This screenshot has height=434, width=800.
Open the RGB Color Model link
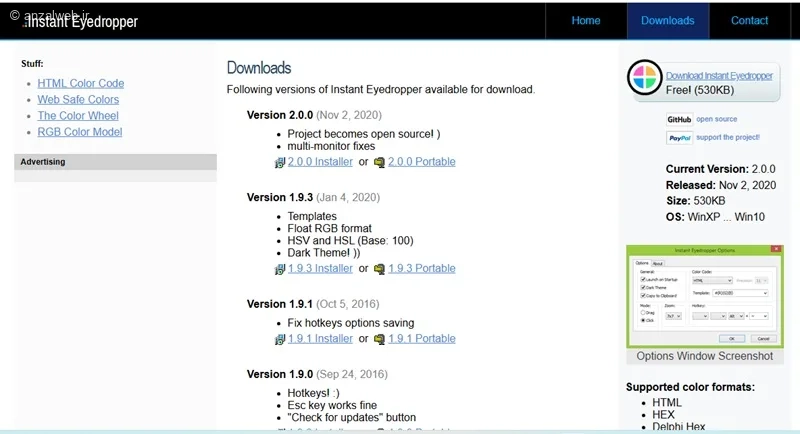click(80, 132)
